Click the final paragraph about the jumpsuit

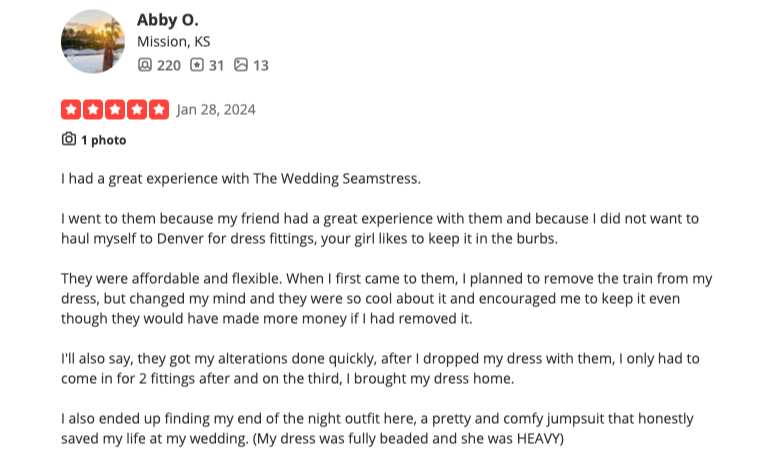377,429
